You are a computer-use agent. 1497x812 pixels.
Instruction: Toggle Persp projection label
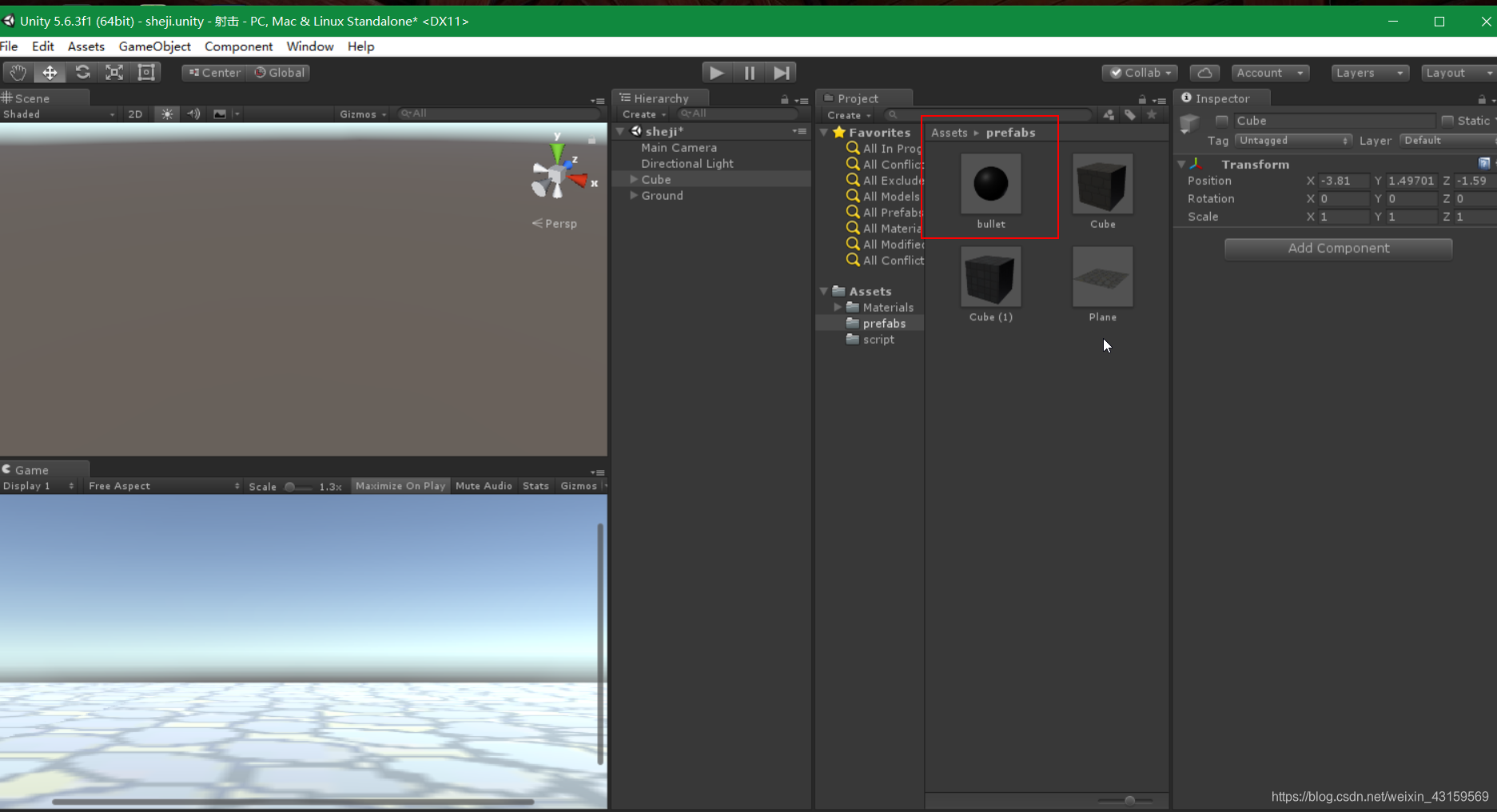555,224
